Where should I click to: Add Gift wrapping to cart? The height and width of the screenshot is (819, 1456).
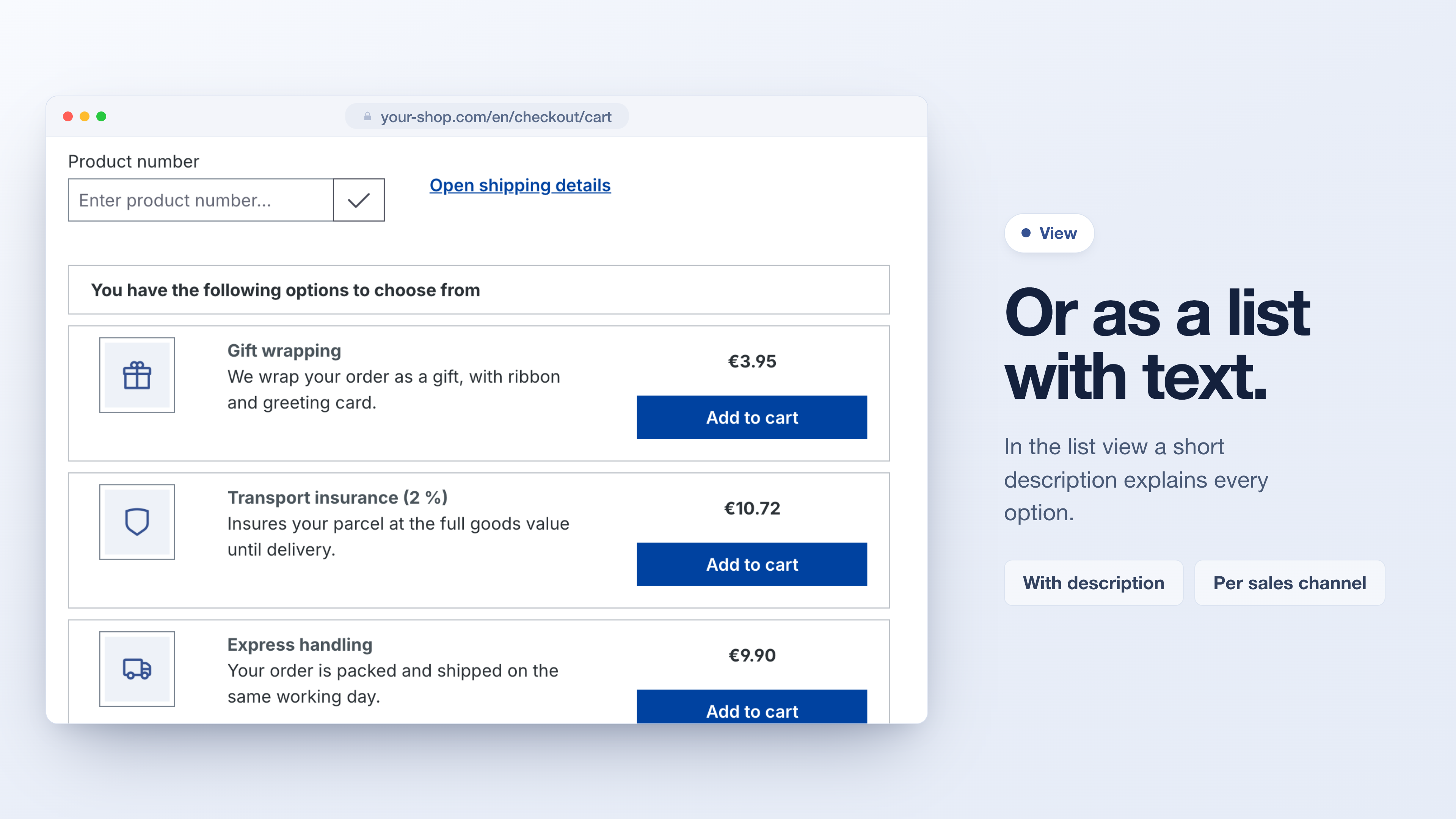click(x=752, y=417)
